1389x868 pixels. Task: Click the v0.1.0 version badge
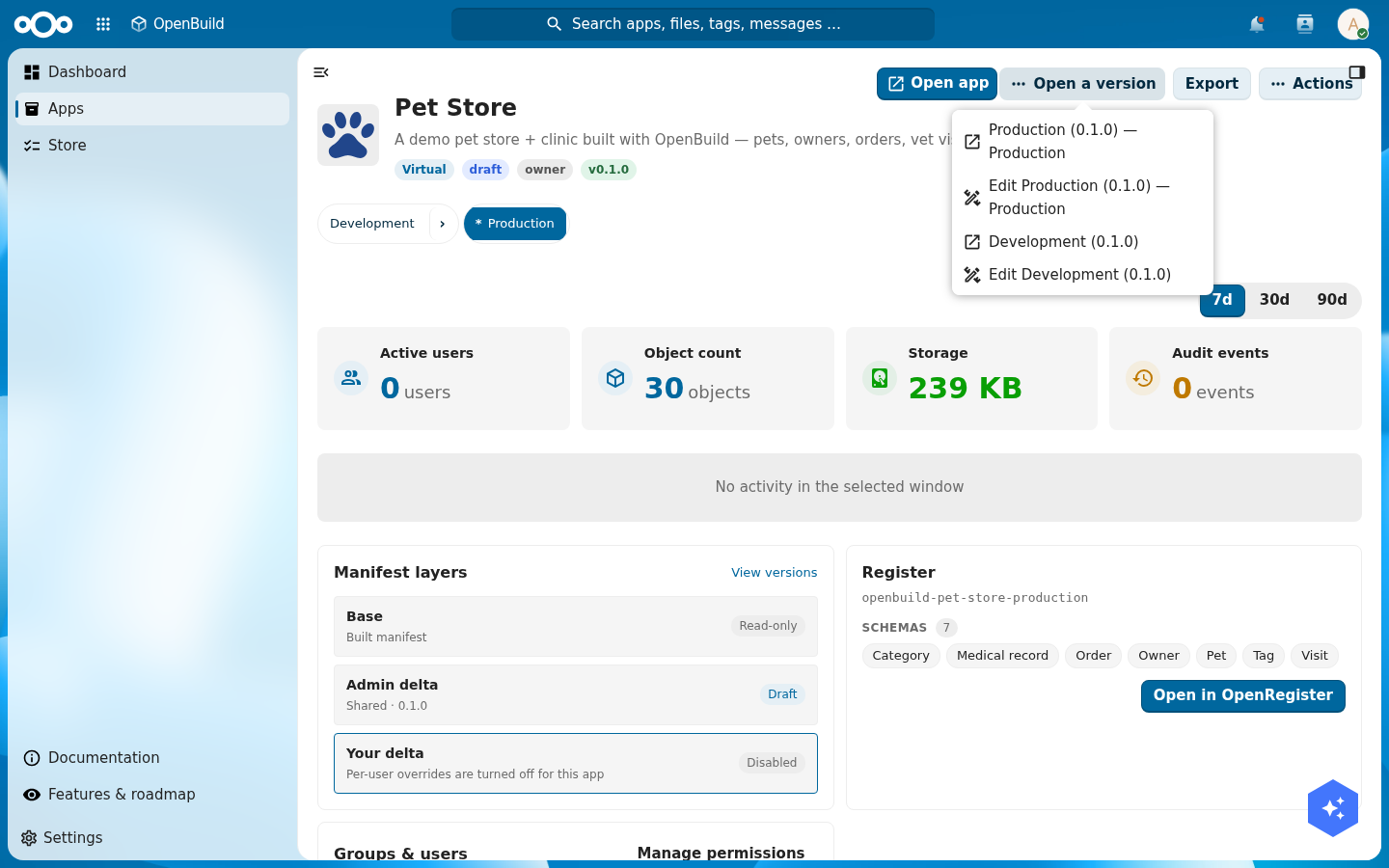608,170
